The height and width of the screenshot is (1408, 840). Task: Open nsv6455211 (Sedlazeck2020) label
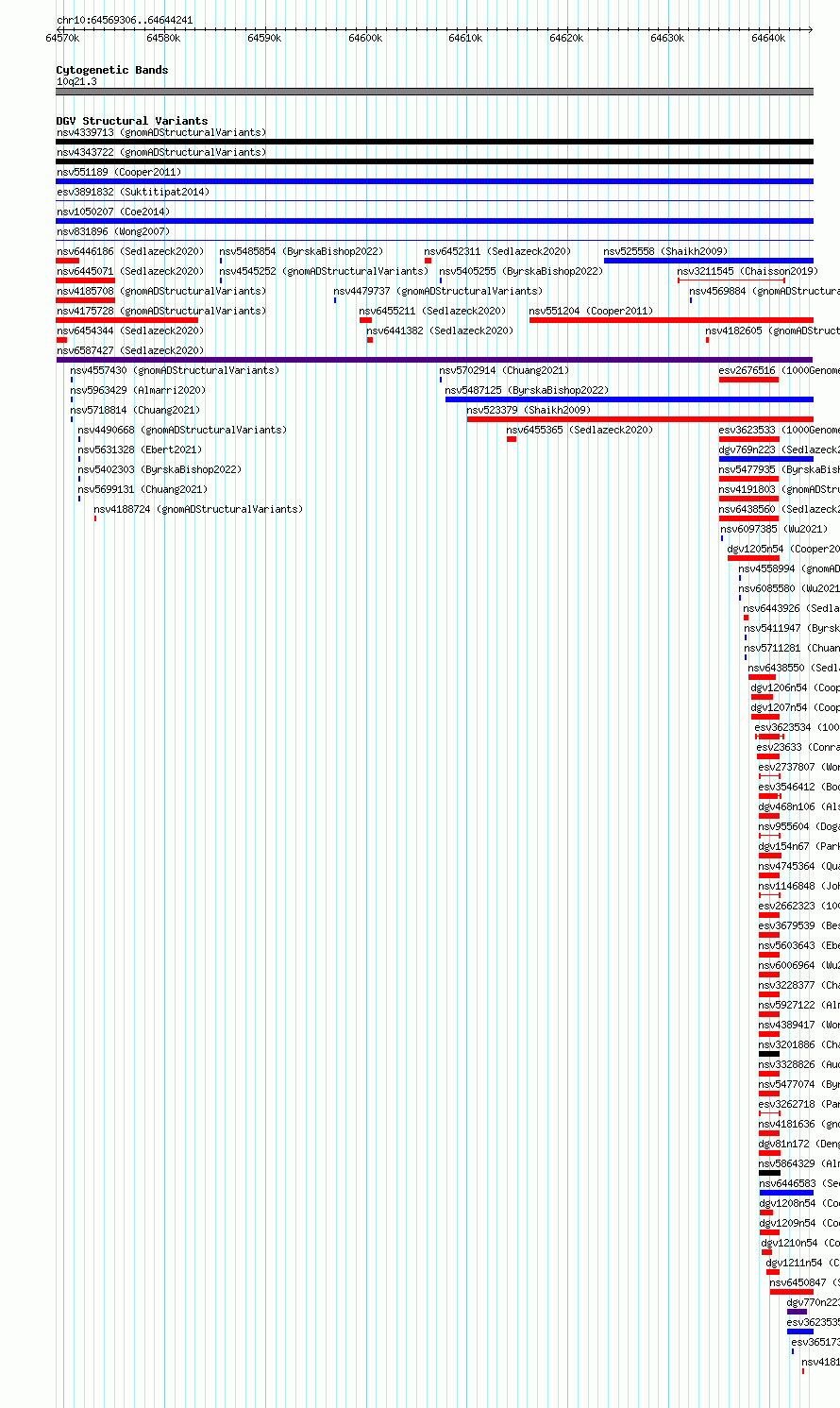click(x=433, y=311)
